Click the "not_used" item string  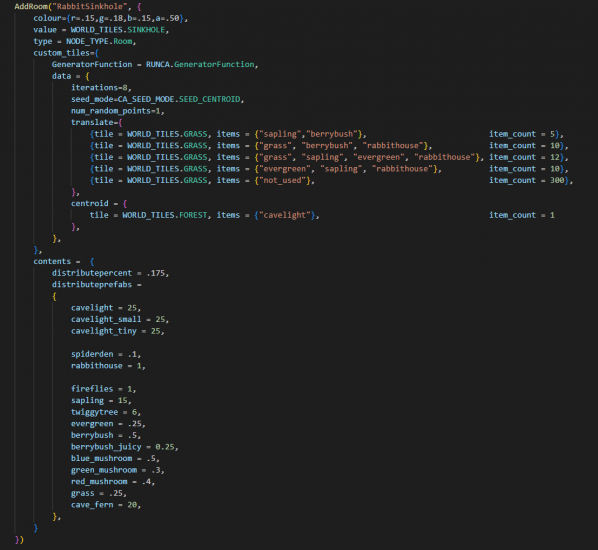pyautogui.click(x=283, y=180)
